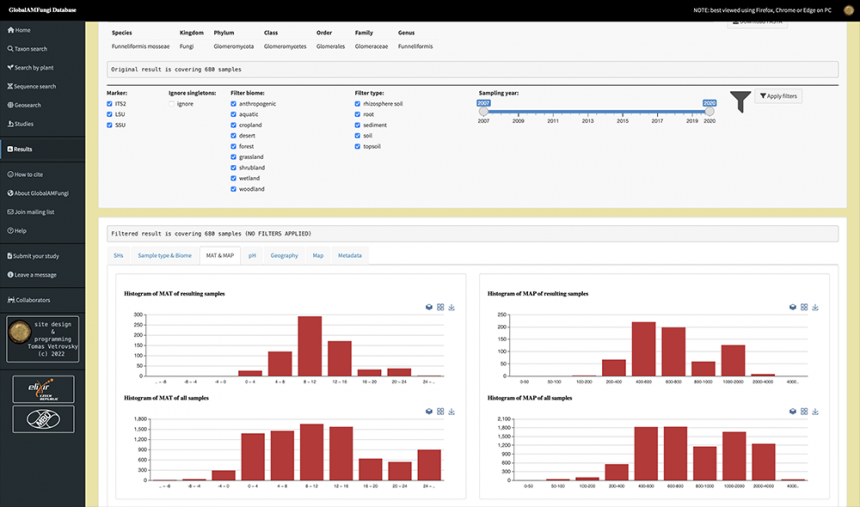Uncheck the desert biome filter
860x507 pixels.
click(x=233, y=136)
